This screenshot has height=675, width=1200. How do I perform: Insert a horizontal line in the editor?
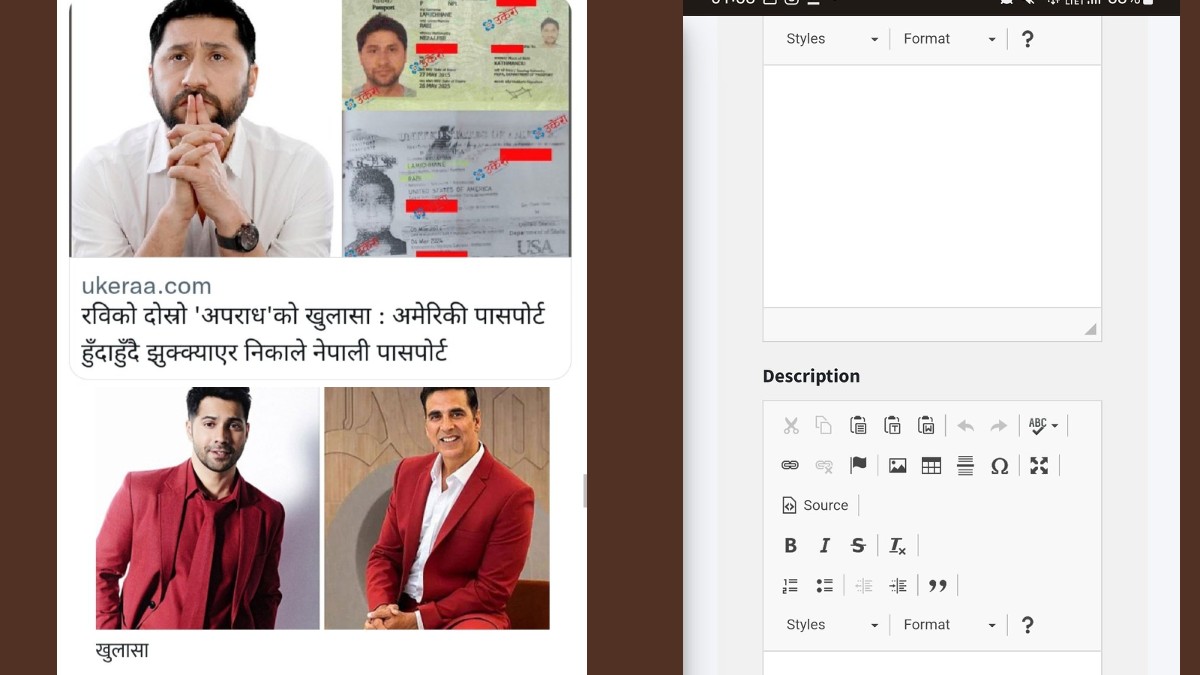pyautogui.click(x=965, y=465)
